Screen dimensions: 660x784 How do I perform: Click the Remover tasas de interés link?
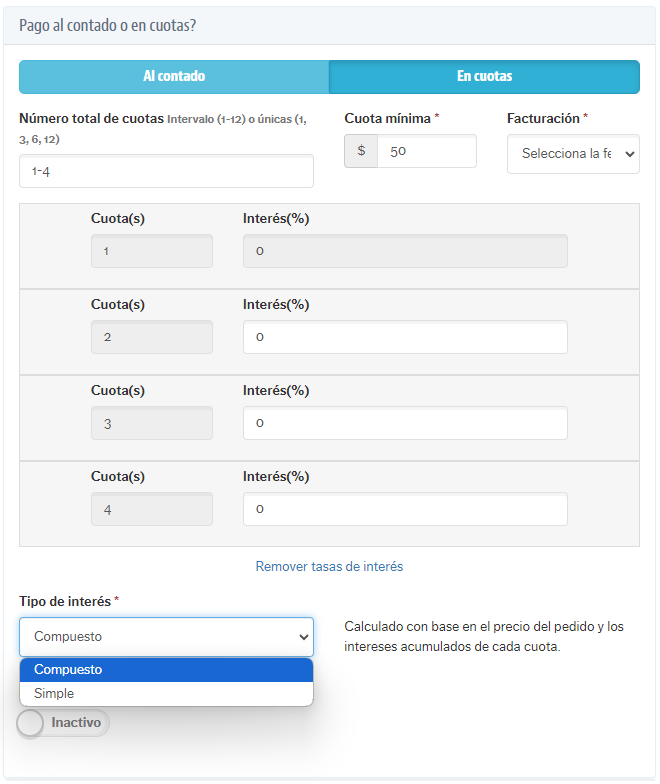point(329,566)
